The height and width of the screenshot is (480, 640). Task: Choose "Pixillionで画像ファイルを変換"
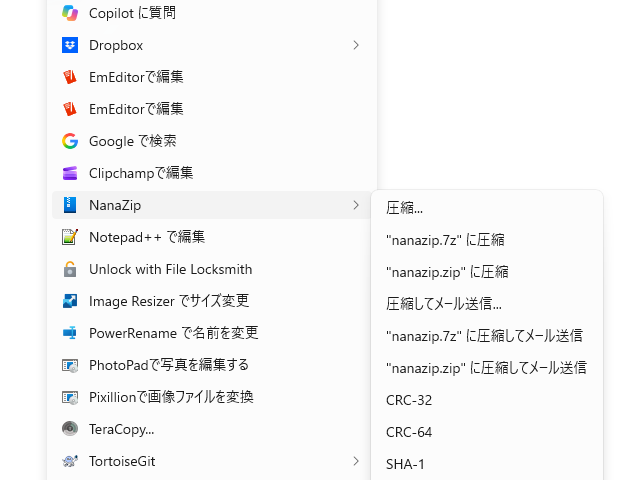click(x=212, y=397)
